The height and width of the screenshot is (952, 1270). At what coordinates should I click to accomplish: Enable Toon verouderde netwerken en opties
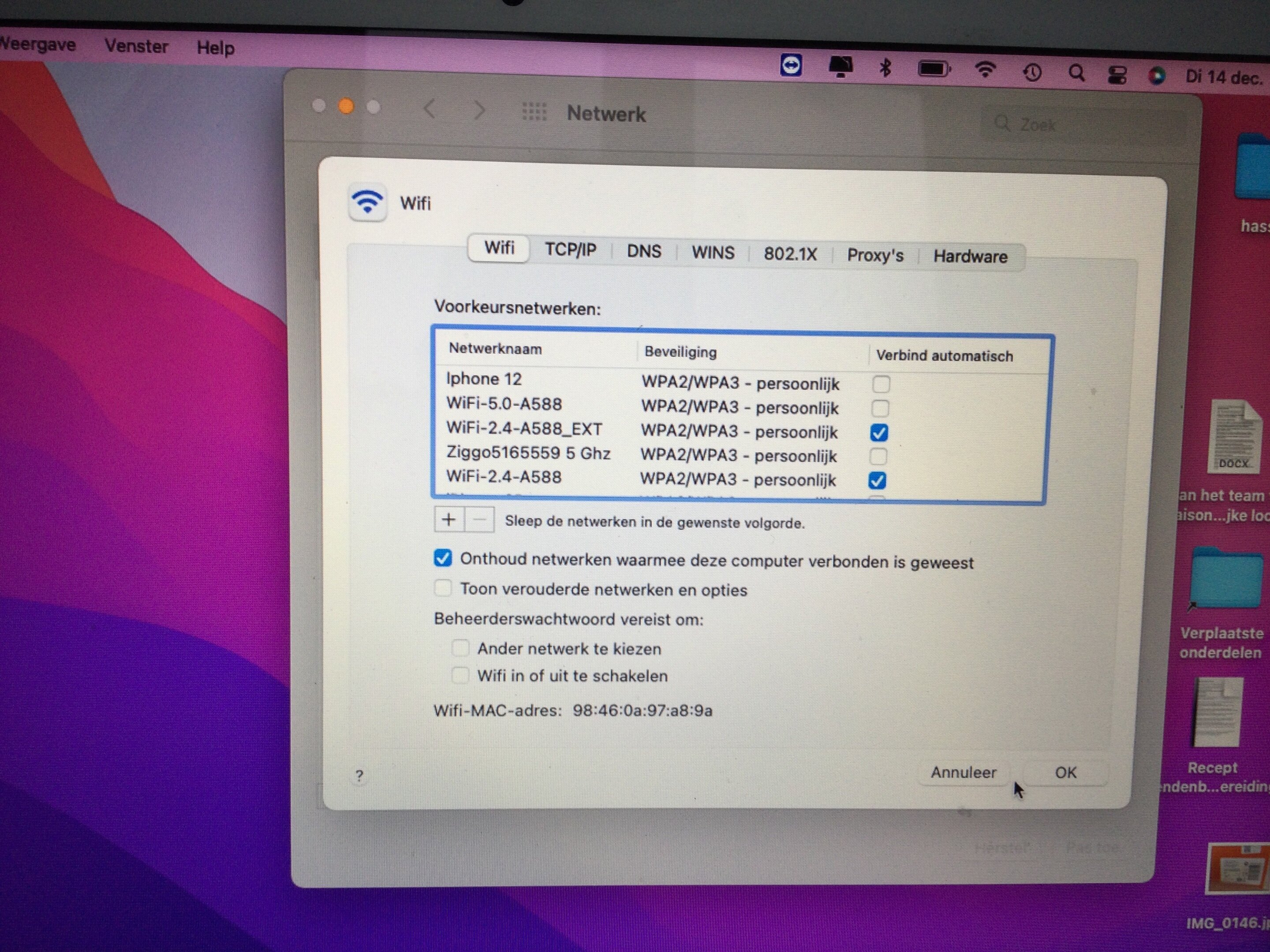pos(443,588)
